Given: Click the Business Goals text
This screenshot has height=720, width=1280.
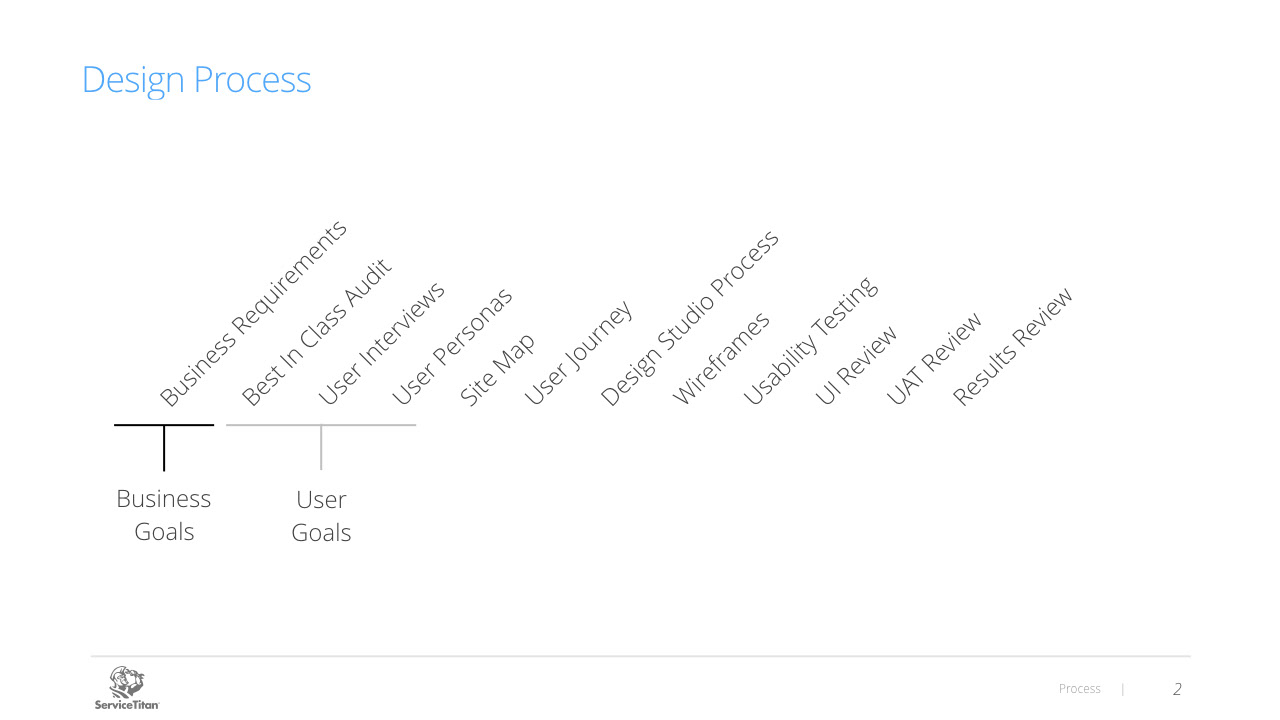Looking at the screenshot, I should pyautogui.click(x=164, y=515).
